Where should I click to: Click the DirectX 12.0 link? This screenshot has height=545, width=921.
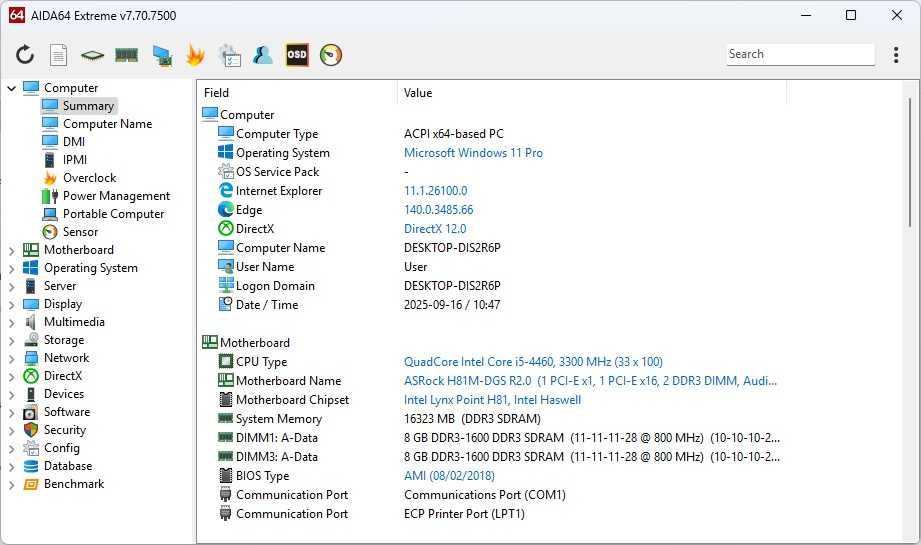point(435,229)
